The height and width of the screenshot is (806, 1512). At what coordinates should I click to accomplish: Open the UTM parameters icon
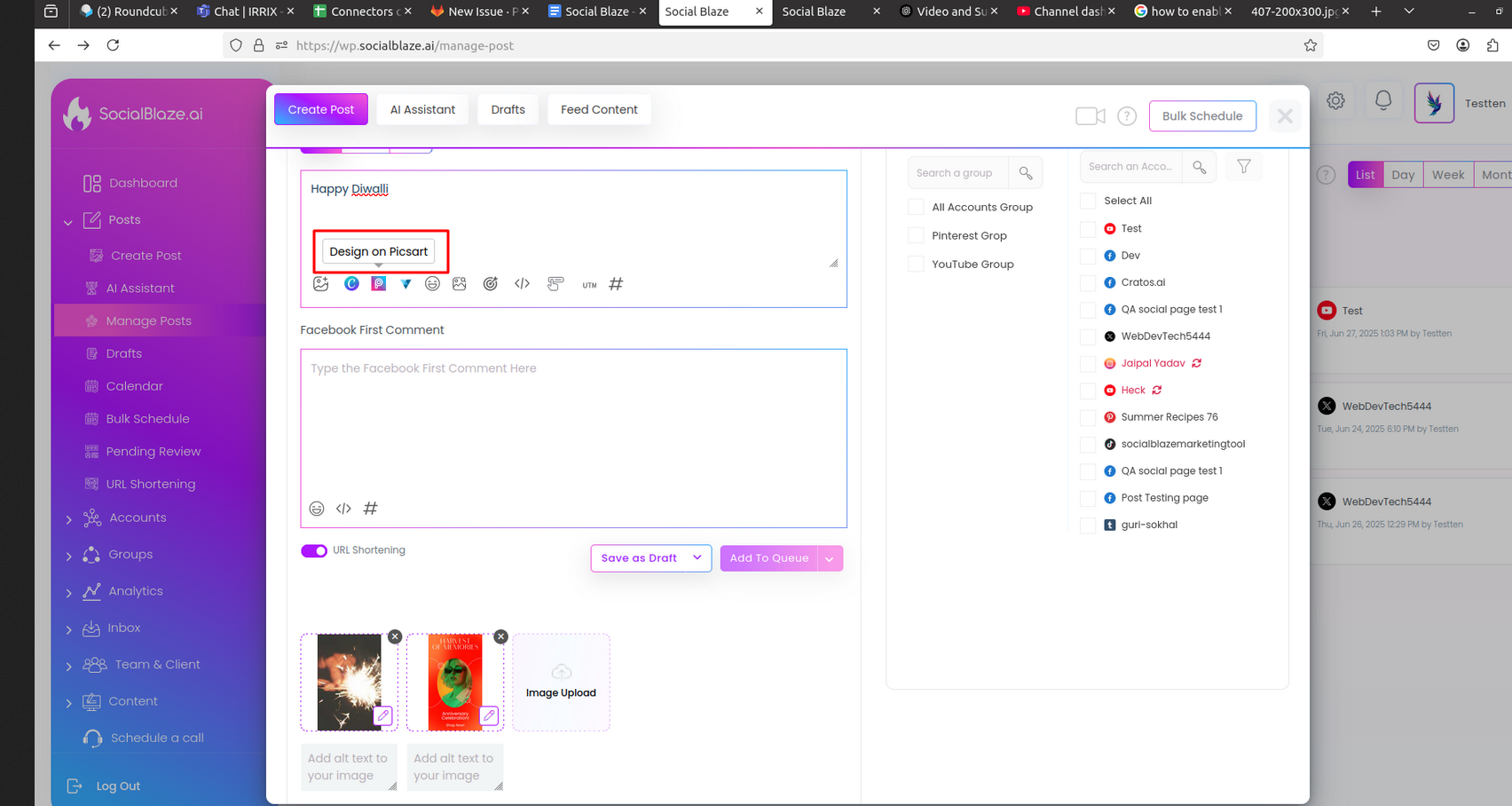[x=589, y=285]
